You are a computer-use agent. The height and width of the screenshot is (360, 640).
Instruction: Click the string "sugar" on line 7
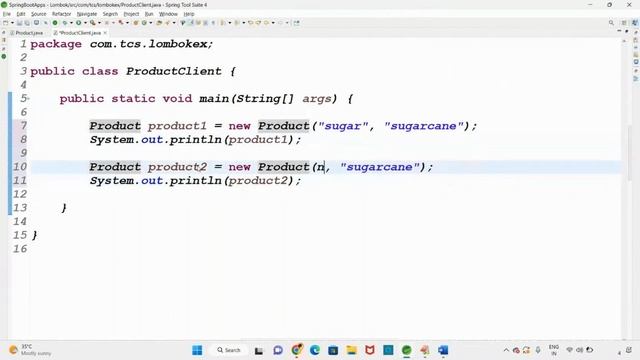(343, 126)
